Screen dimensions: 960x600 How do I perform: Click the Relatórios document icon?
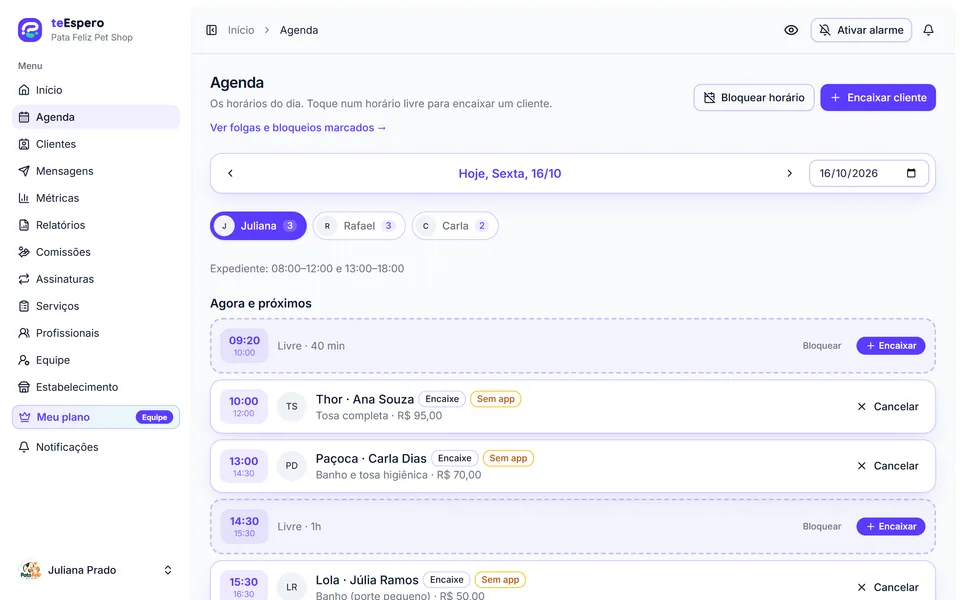(x=24, y=225)
